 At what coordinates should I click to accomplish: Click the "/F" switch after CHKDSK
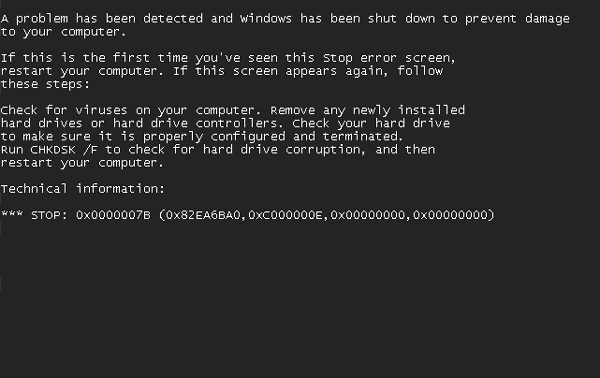pos(90,150)
